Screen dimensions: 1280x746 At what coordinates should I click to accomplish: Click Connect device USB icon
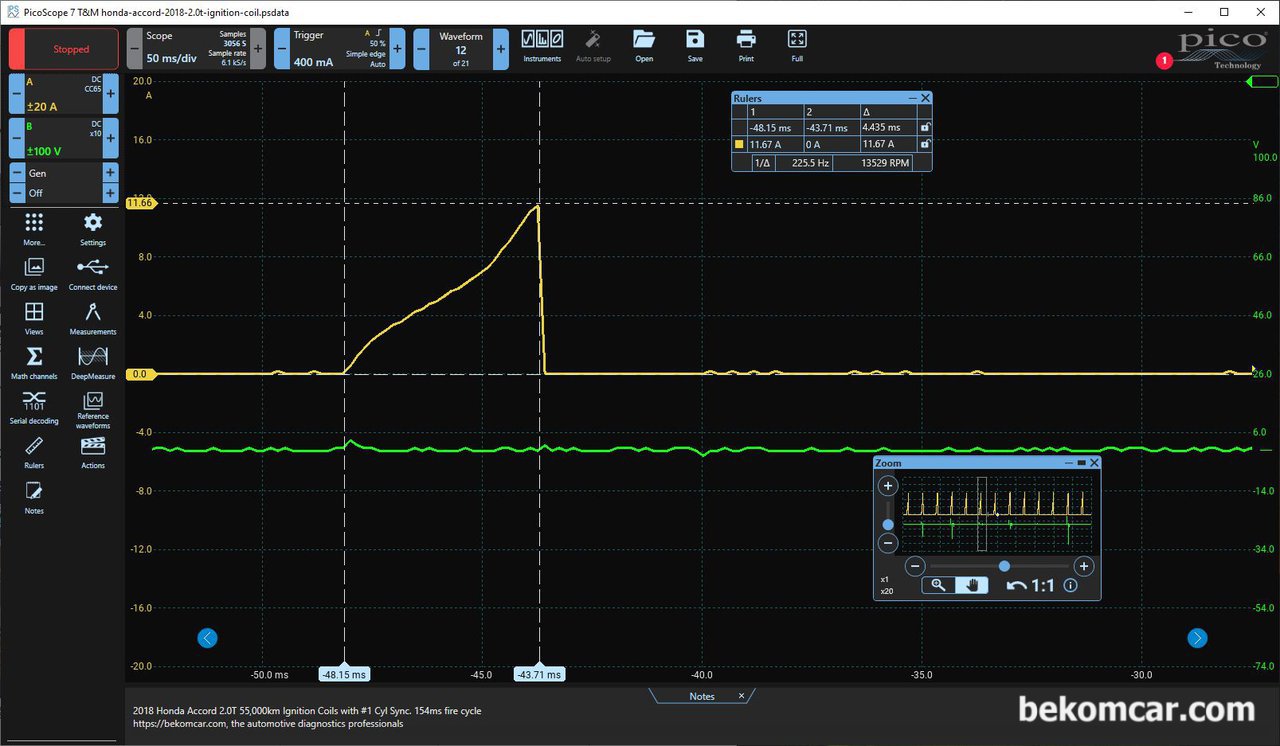pos(93,273)
